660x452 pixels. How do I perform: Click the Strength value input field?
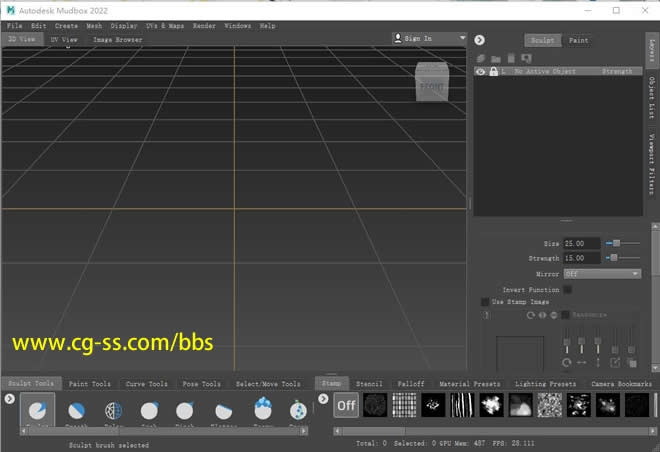click(x=582, y=258)
